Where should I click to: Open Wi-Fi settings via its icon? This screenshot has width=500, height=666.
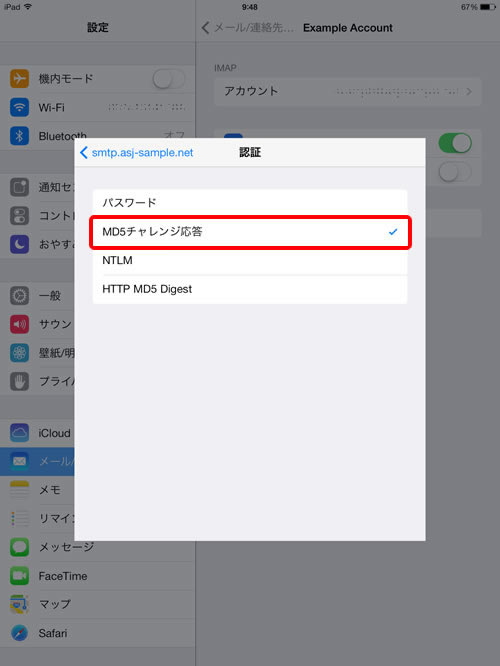pyautogui.click(x=20, y=107)
